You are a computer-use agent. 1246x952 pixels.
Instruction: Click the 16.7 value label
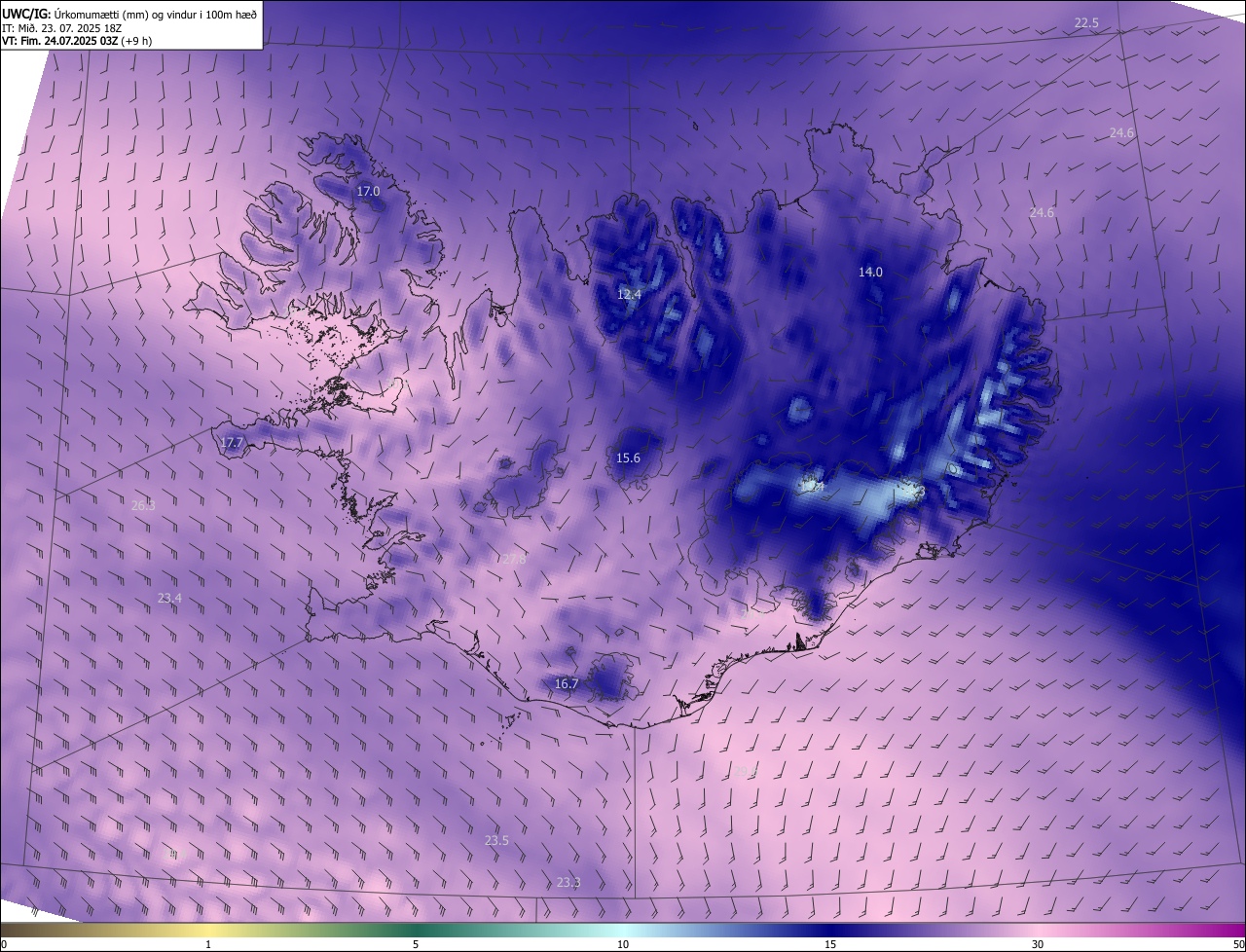(x=567, y=684)
